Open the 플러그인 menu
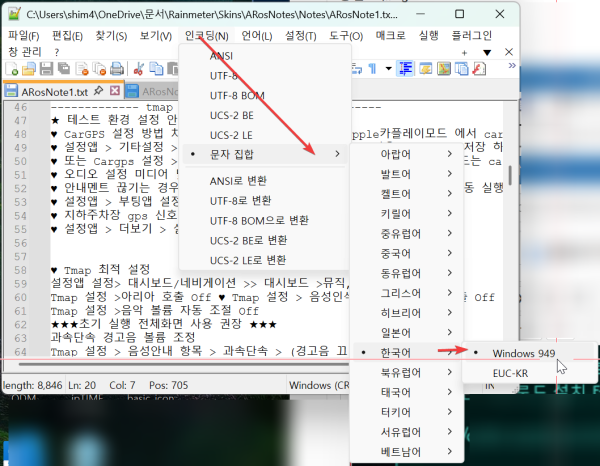Viewport: 600px width, 466px height. pyautogui.click(x=471, y=36)
